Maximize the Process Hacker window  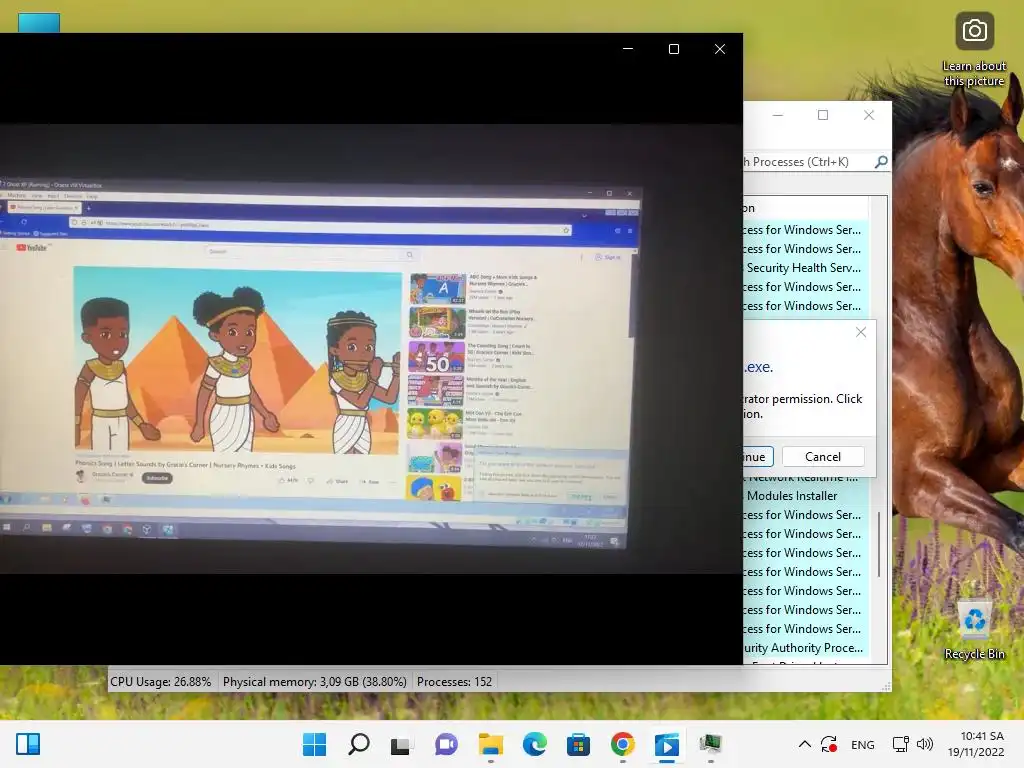pos(823,115)
